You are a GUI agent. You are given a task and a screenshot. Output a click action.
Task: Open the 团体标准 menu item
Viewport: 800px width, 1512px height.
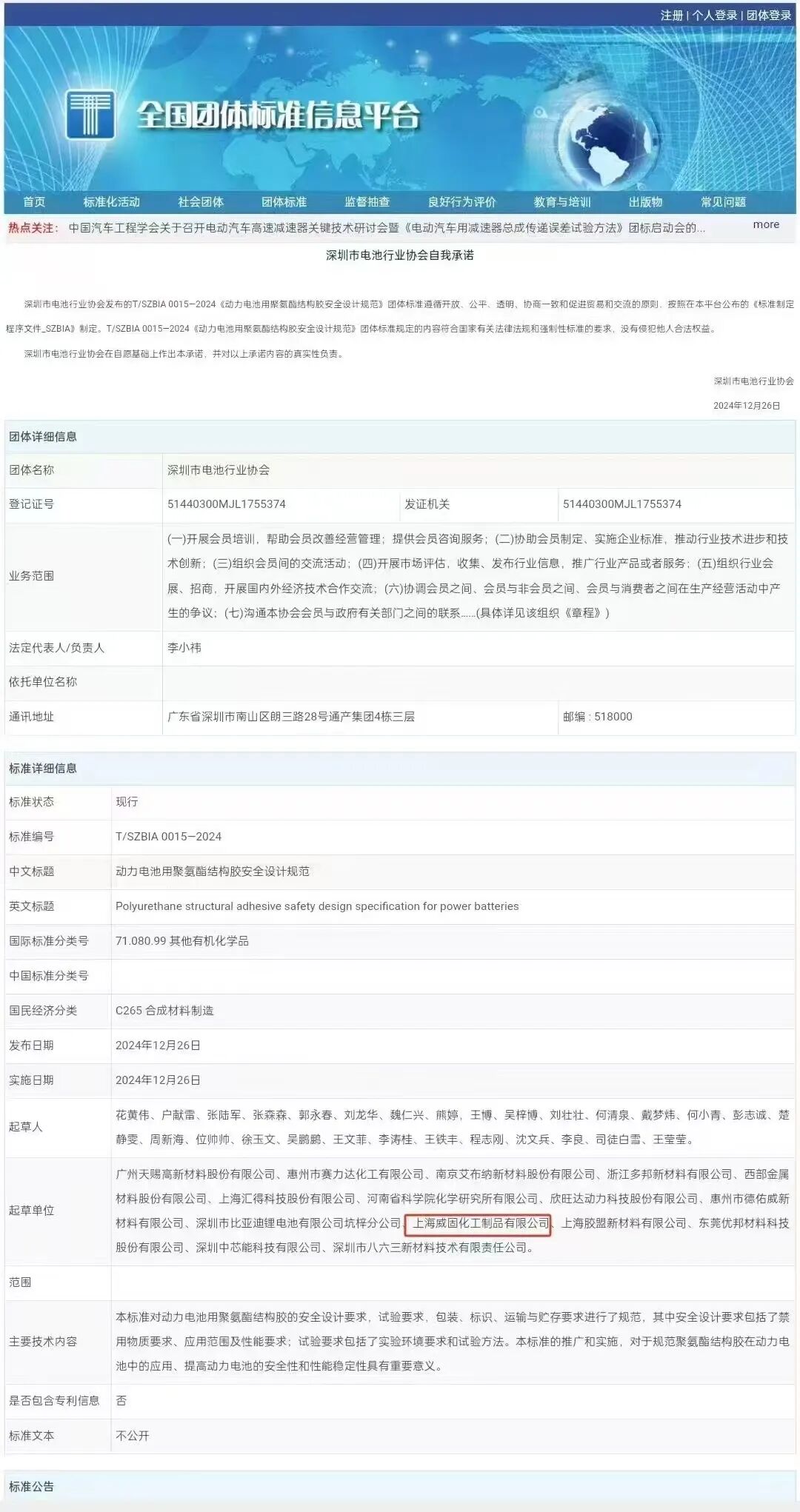[284, 202]
